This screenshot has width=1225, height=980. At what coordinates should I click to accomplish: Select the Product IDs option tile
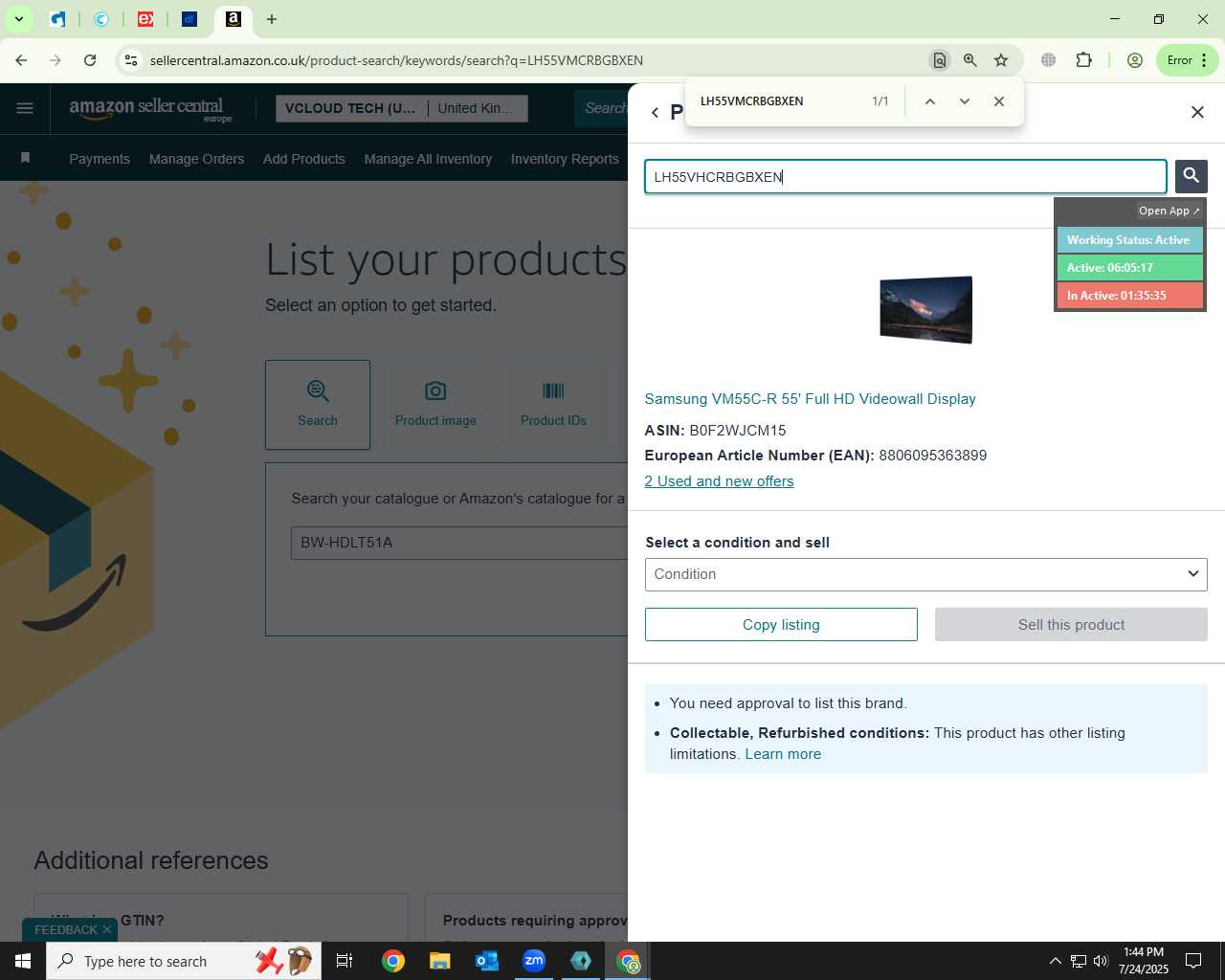click(x=553, y=405)
